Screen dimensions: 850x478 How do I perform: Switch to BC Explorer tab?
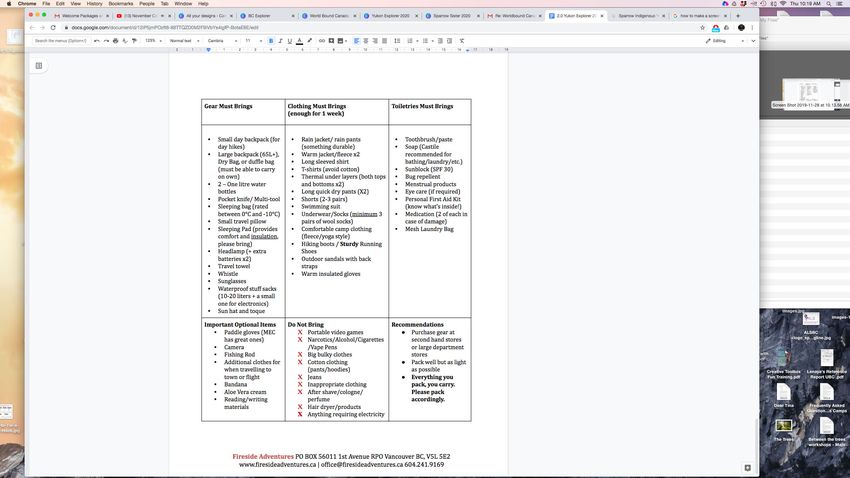point(267,16)
